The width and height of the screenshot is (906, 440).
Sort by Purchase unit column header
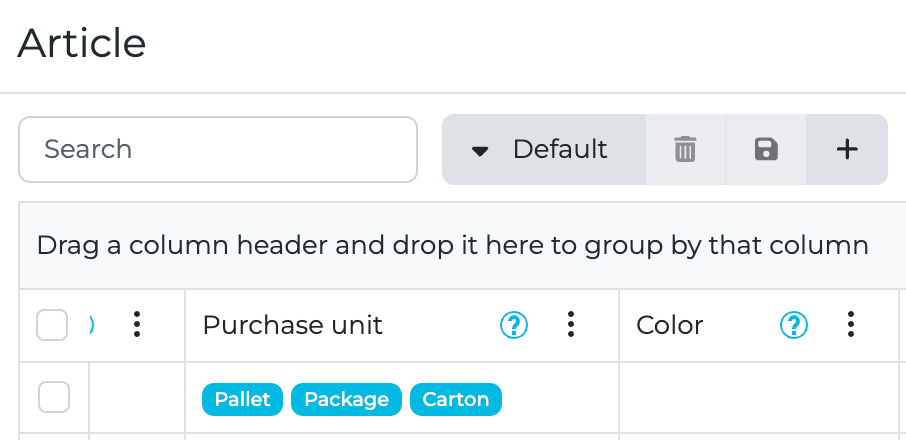292,325
